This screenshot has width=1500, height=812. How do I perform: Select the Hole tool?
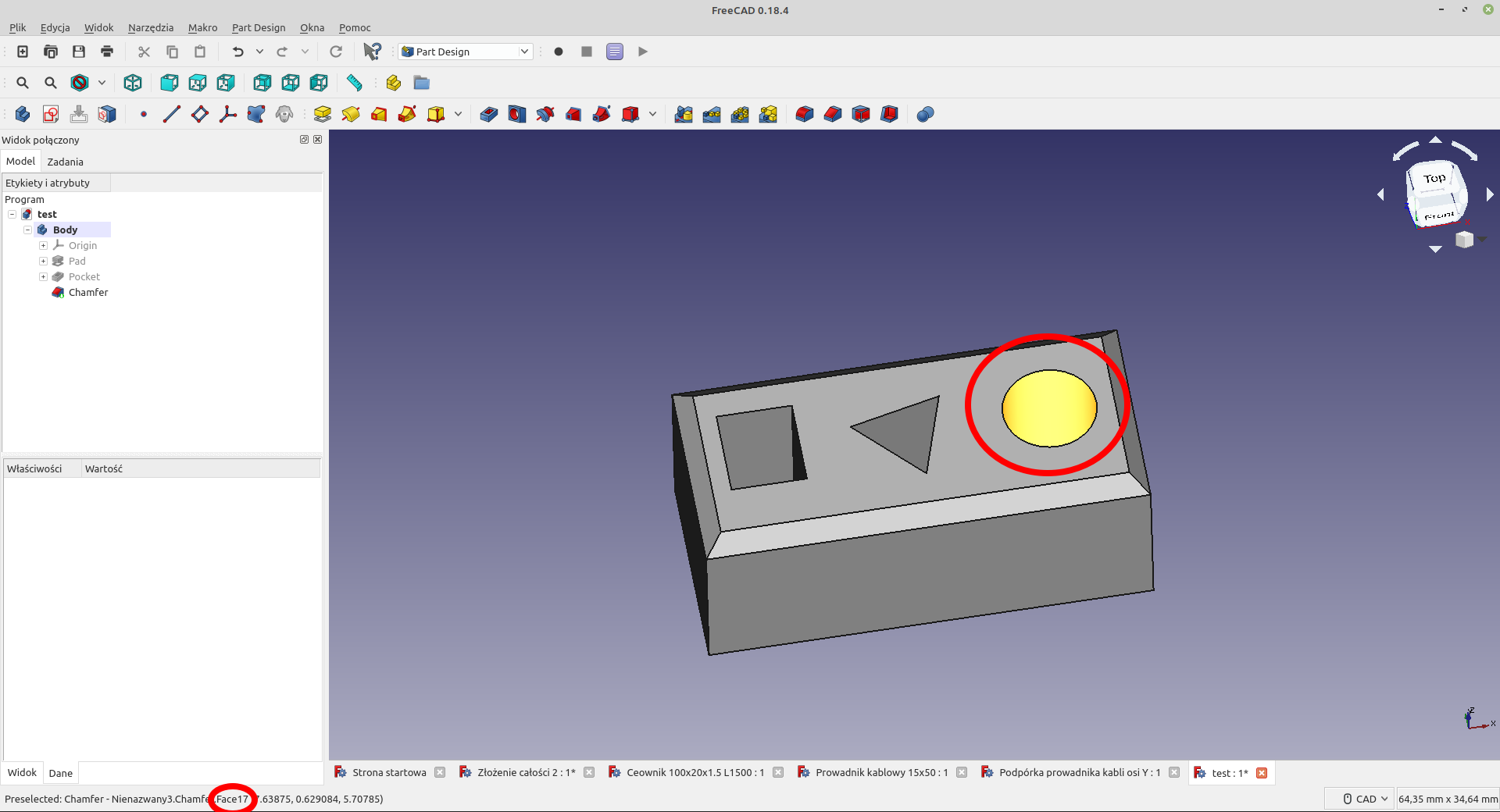(517, 114)
